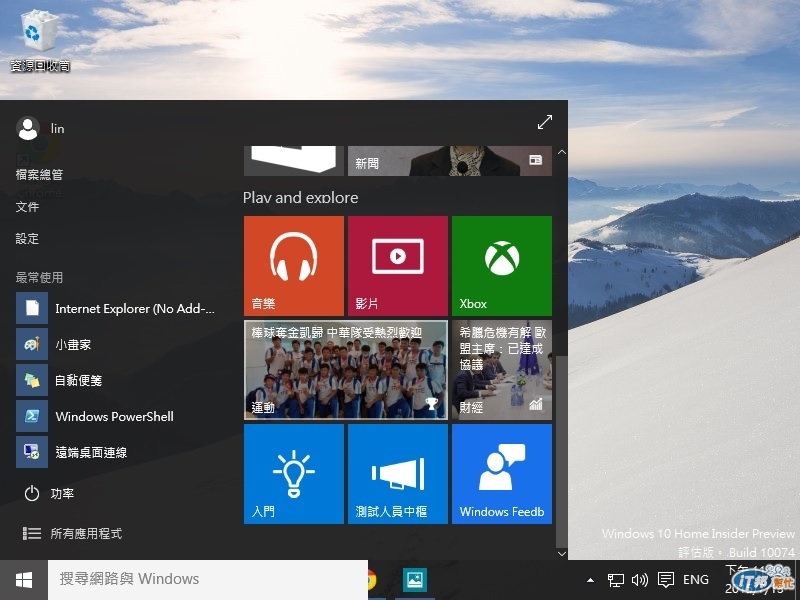Open the volume tray icon
Image resolution: width=800 pixels, height=600 pixels.
click(x=640, y=580)
